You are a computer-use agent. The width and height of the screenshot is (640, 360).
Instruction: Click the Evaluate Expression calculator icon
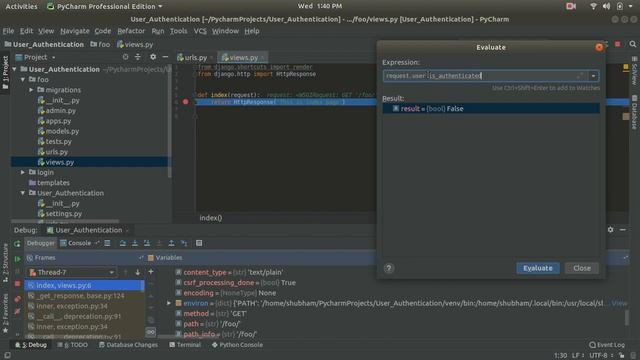[199, 243]
